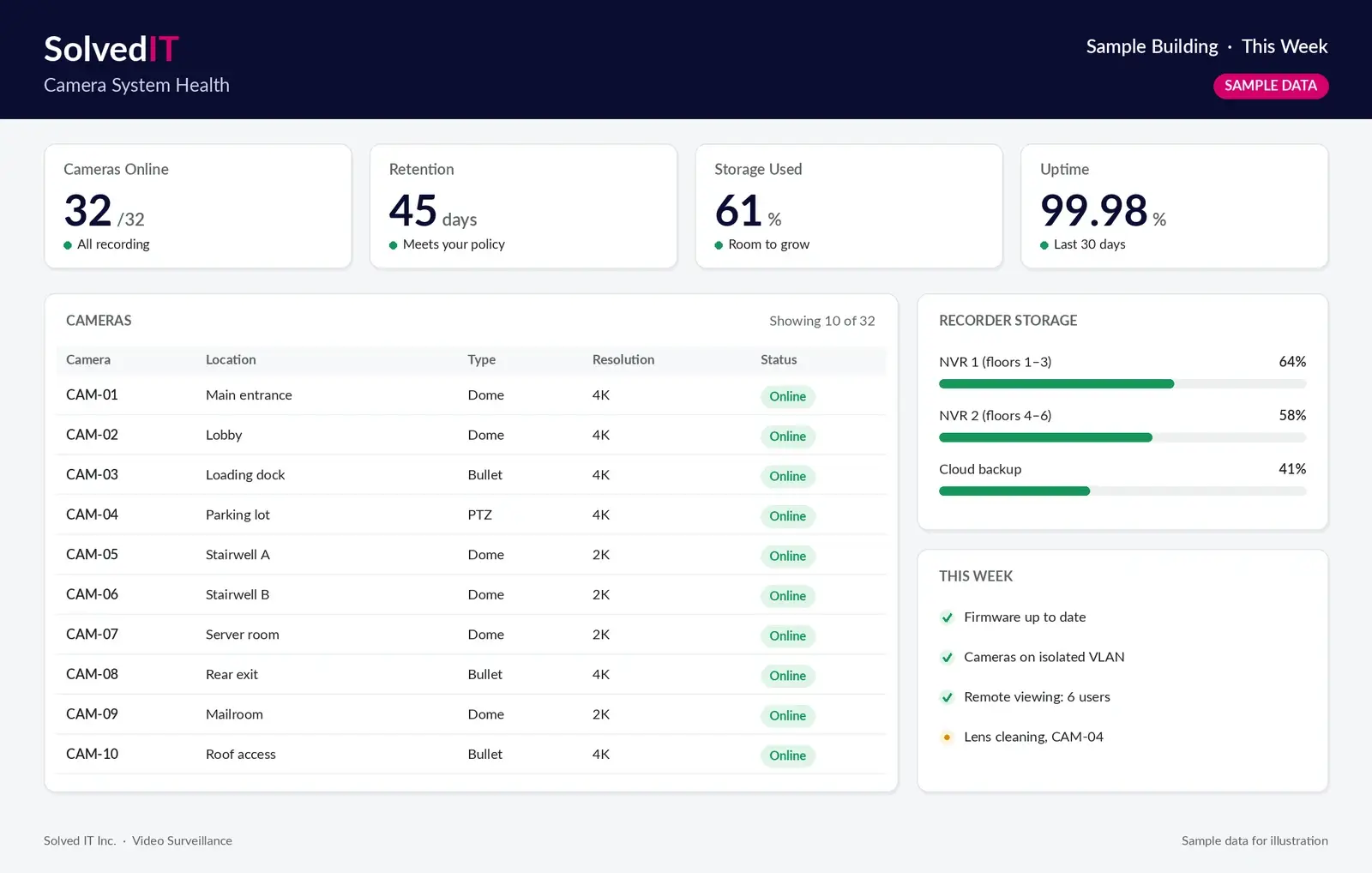Click the Online badge in the CAM-07 row
1372x873 pixels.
(787, 635)
